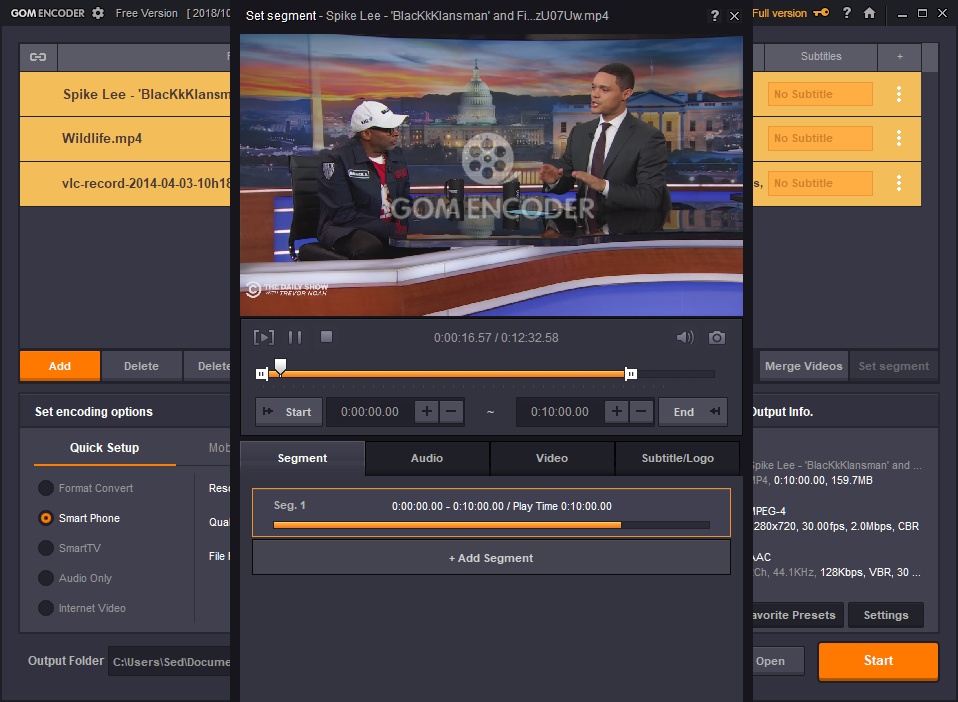The image size is (958, 702).
Task: Click the Full version key icon
Action: [x=821, y=13]
